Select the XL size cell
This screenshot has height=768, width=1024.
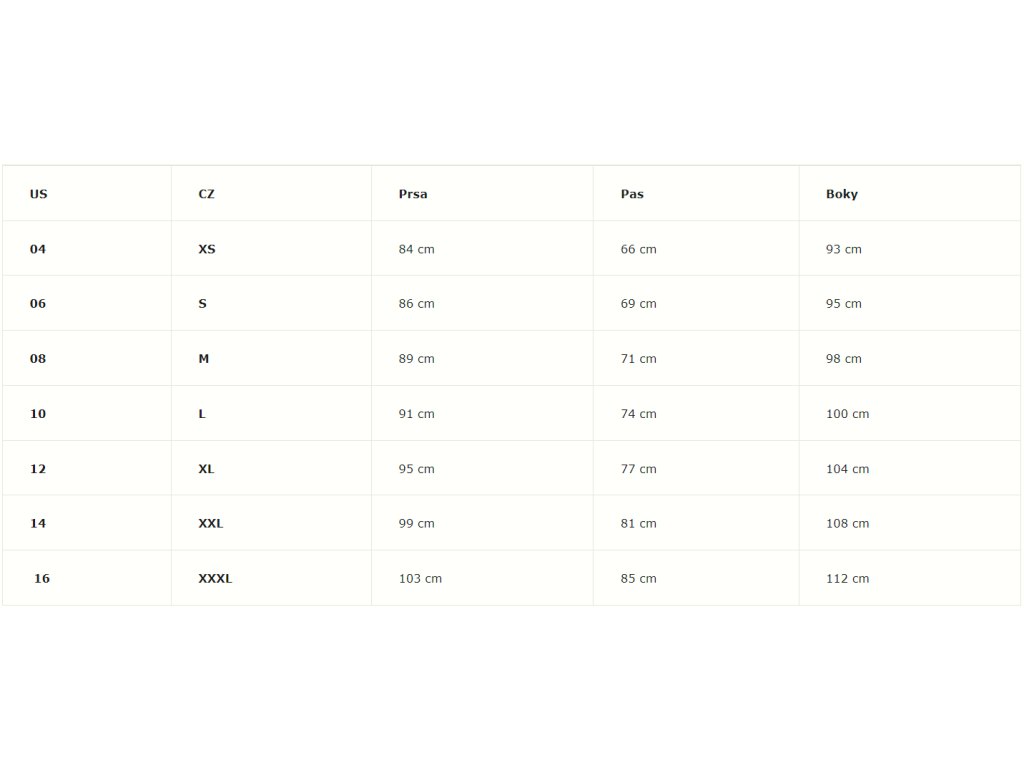coord(207,469)
